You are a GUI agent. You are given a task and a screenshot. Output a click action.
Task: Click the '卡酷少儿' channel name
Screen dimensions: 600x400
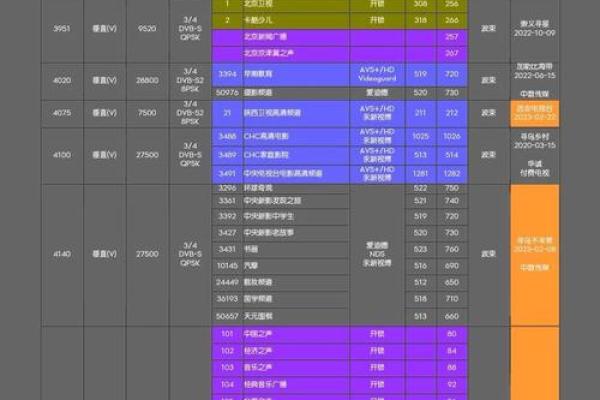click(x=258, y=20)
